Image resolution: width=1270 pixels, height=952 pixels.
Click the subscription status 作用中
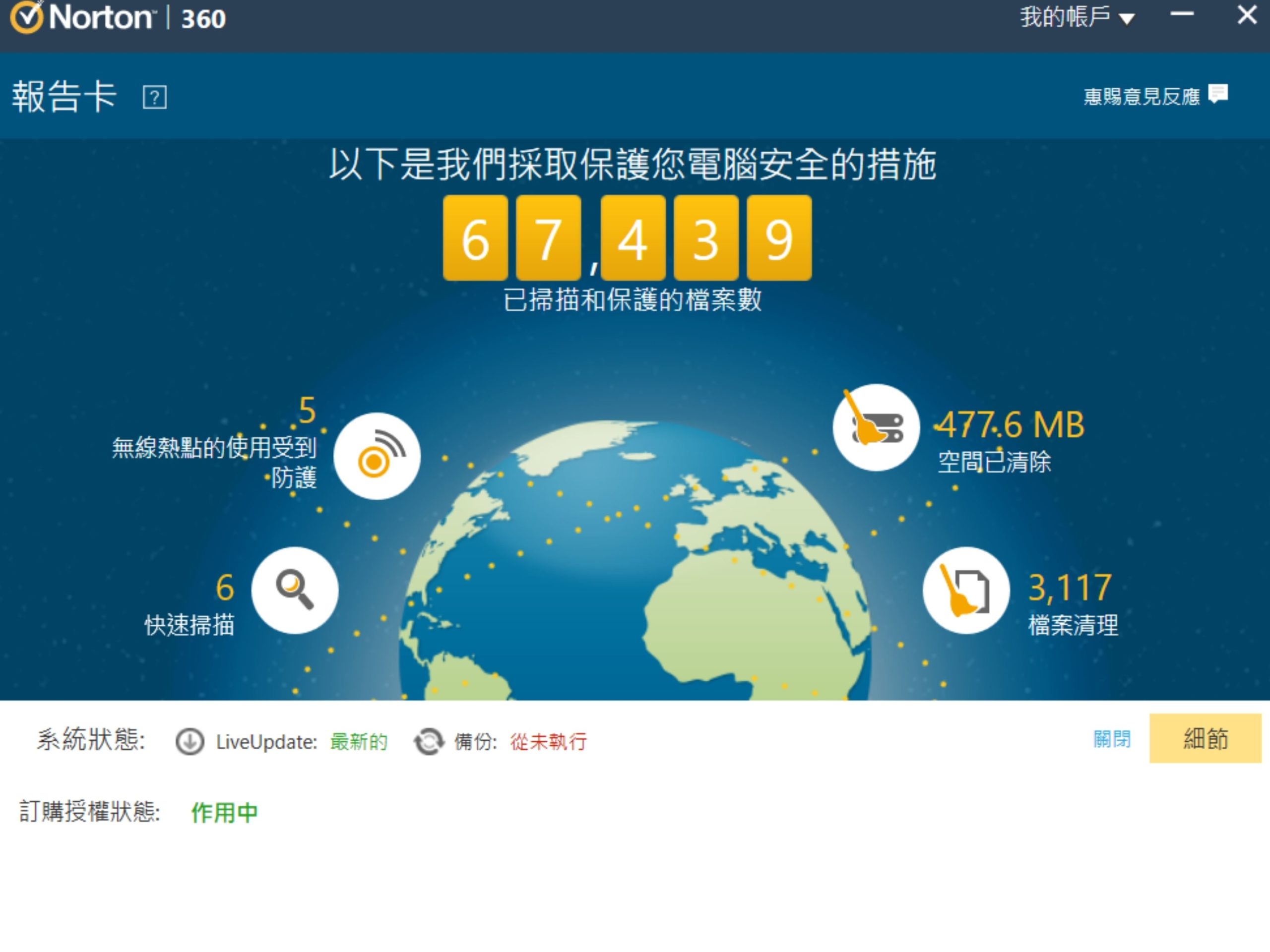tap(225, 813)
